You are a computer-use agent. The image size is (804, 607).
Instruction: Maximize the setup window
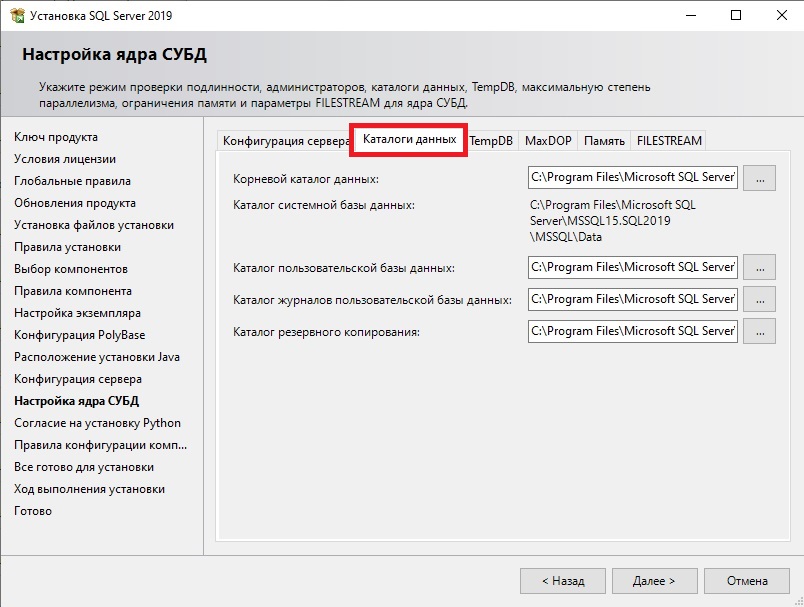coord(736,15)
